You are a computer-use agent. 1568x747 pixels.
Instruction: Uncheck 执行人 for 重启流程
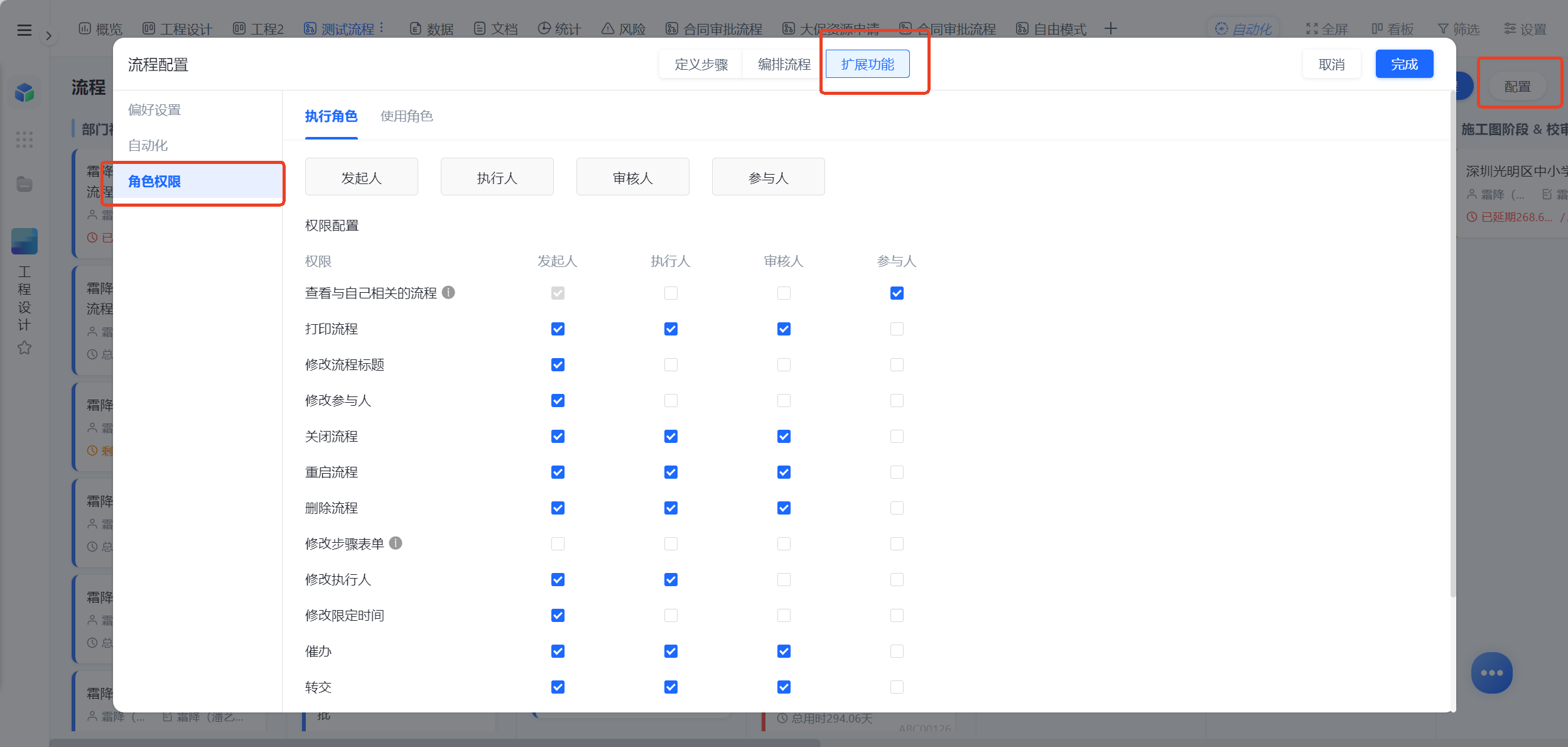[x=671, y=472]
